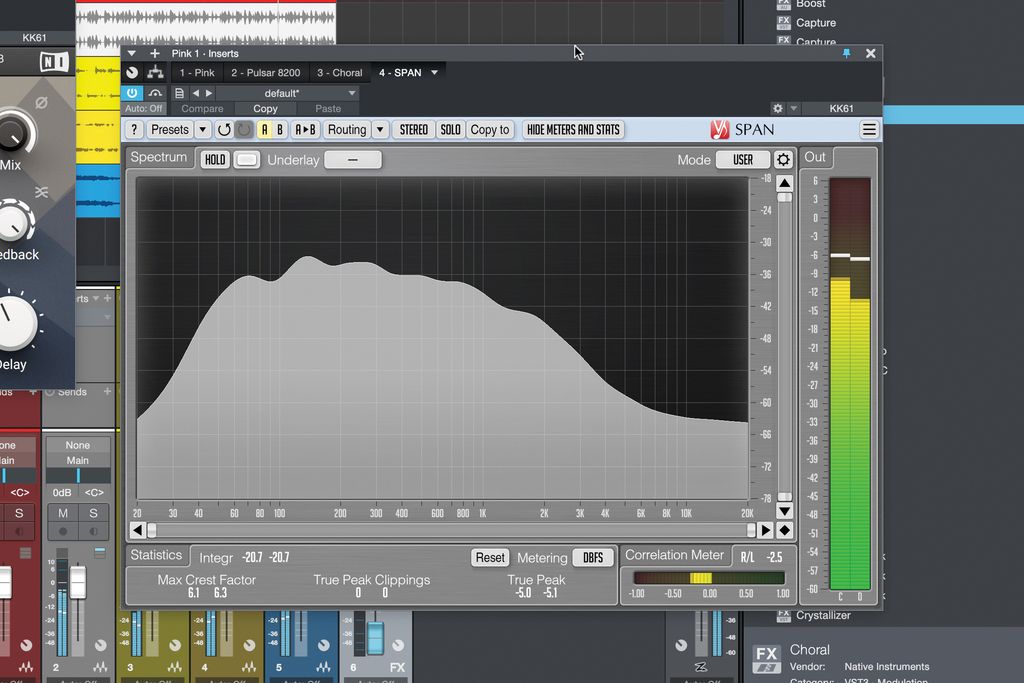
Task: Click the undo arrow next to Presets
Action: (225, 129)
